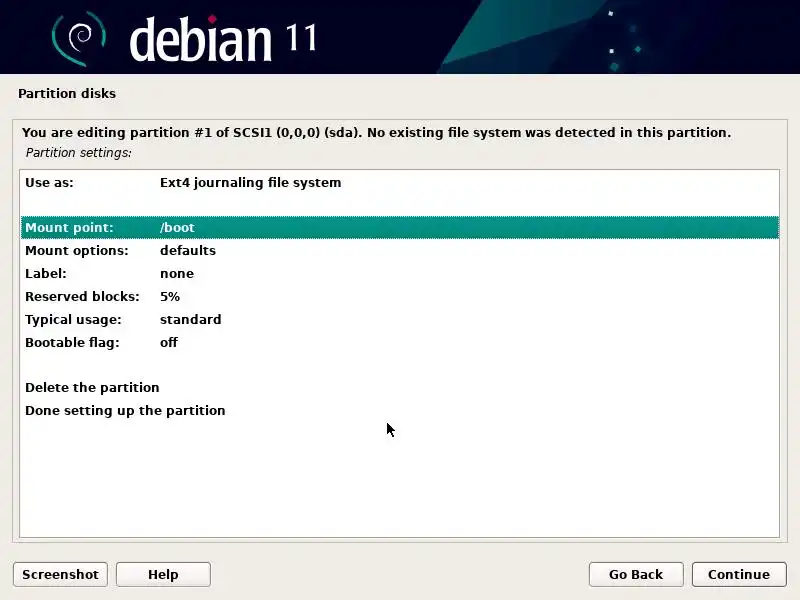Viewport: 800px width, 600px height.
Task: Click the Screenshot button
Action: click(x=60, y=574)
